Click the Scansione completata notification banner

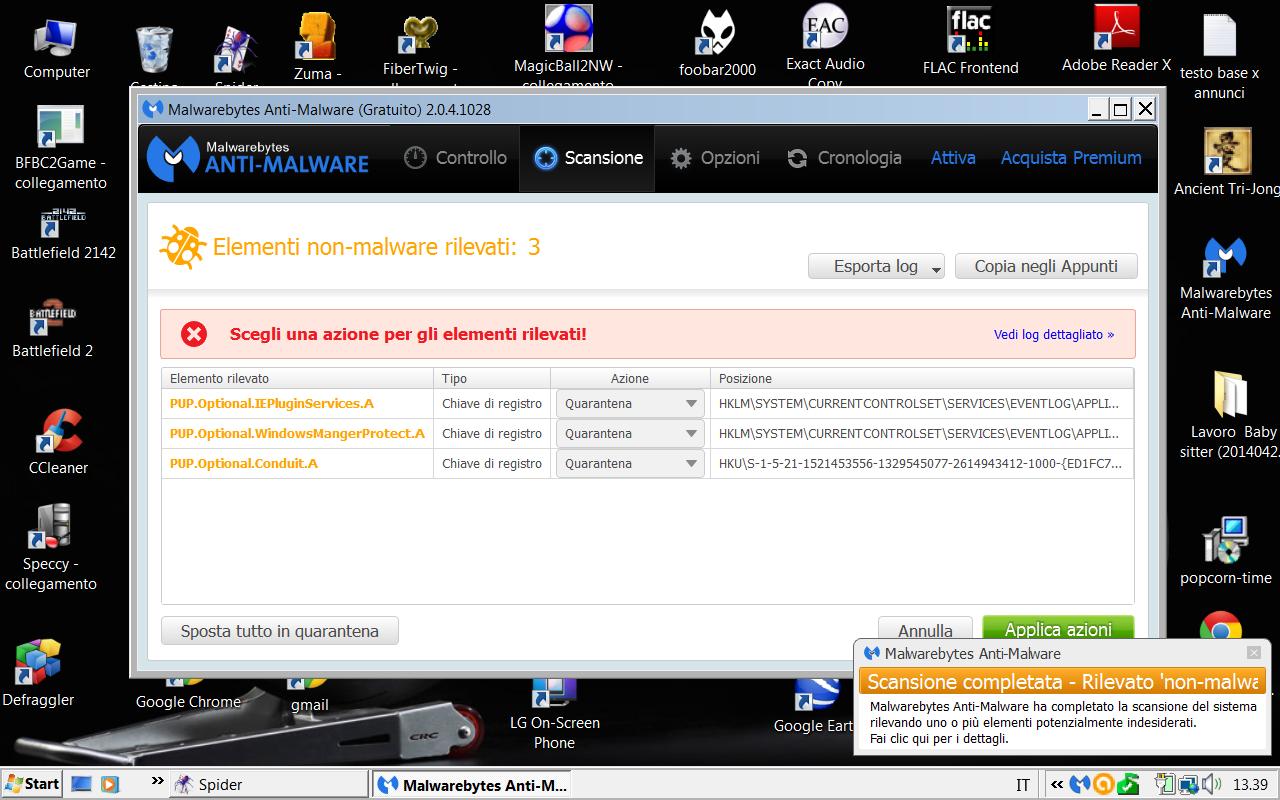[1062, 682]
